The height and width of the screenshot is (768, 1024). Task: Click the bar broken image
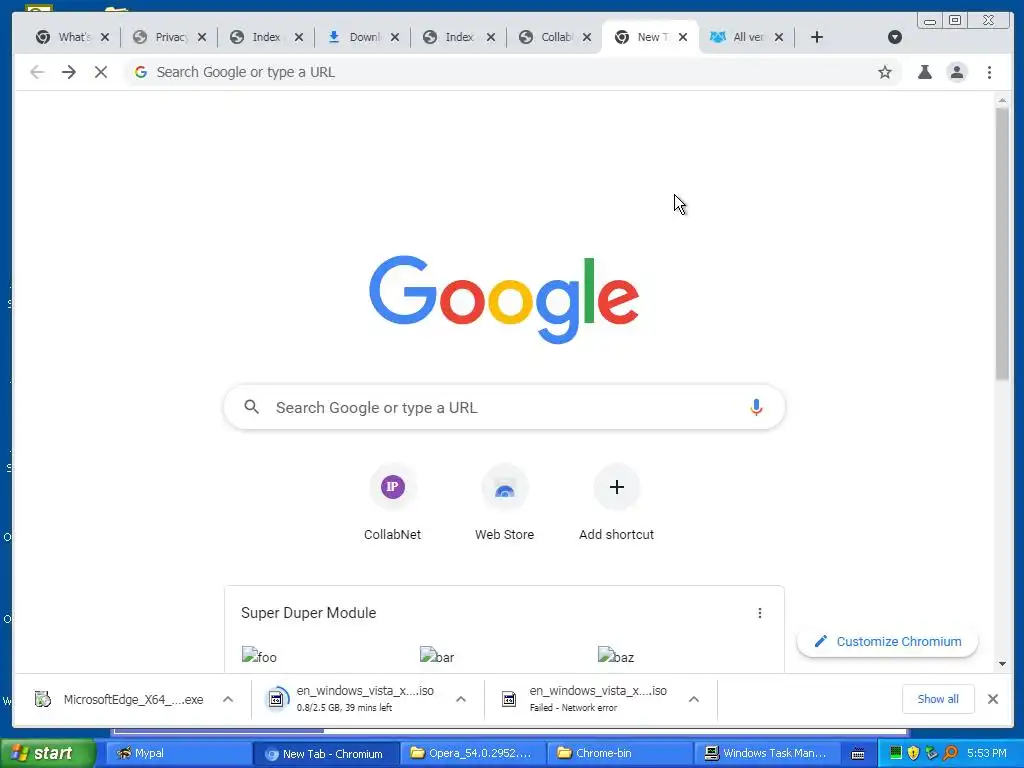(437, 656)
